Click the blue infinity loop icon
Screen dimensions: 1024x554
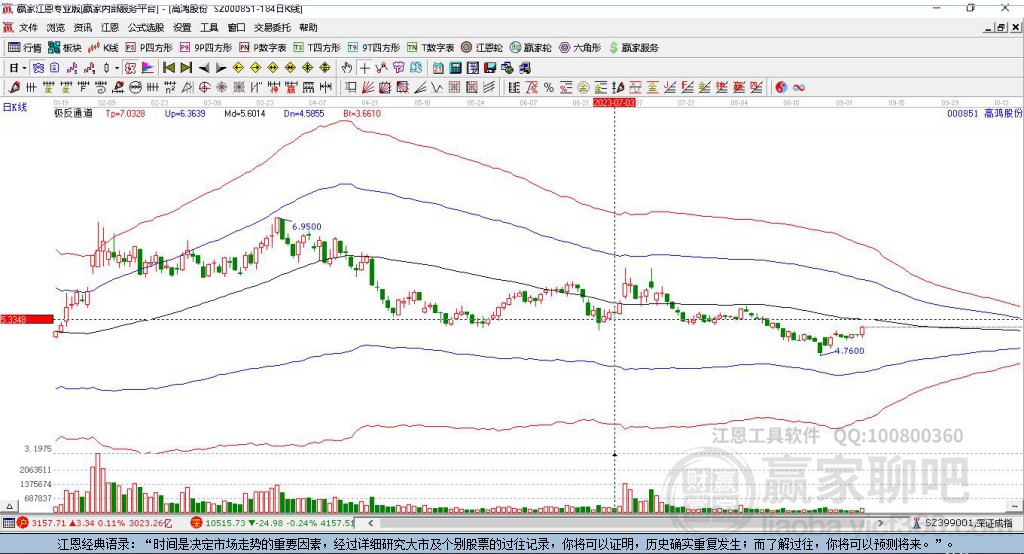(x=798, y=87)
